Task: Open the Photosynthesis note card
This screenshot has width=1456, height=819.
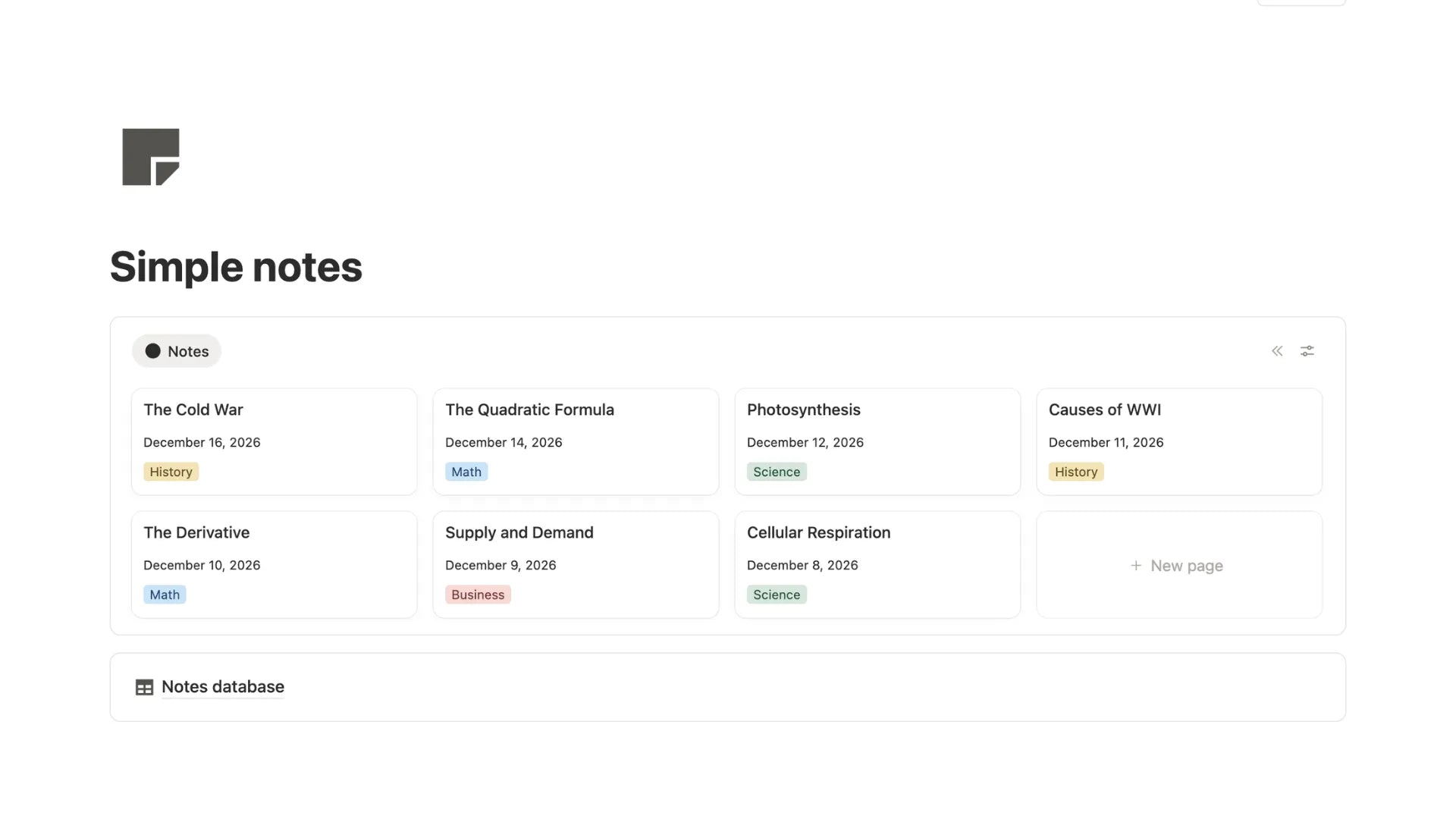Action: (x=877, y=442)
